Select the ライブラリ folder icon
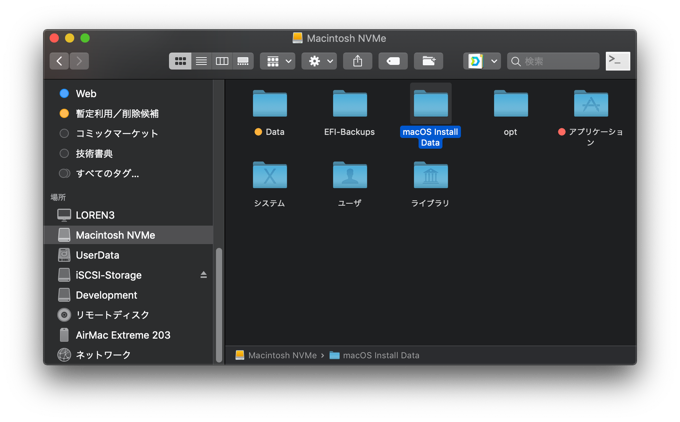680x422 pixels. click(431, 175)
